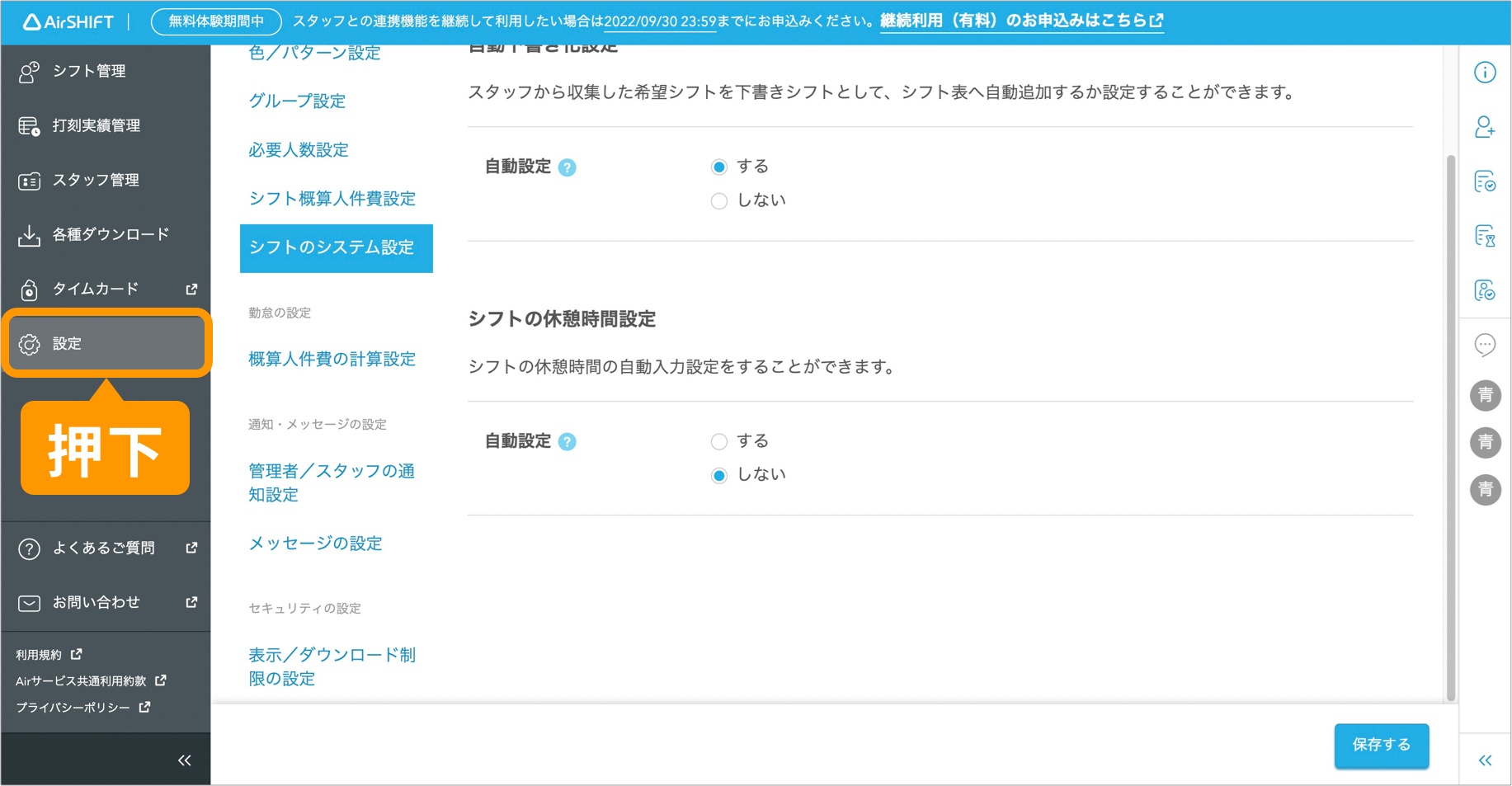1512x786 pixels.
Task: Open 打刻実績管理 in the sidebar
Action: [x=96, y=126]
